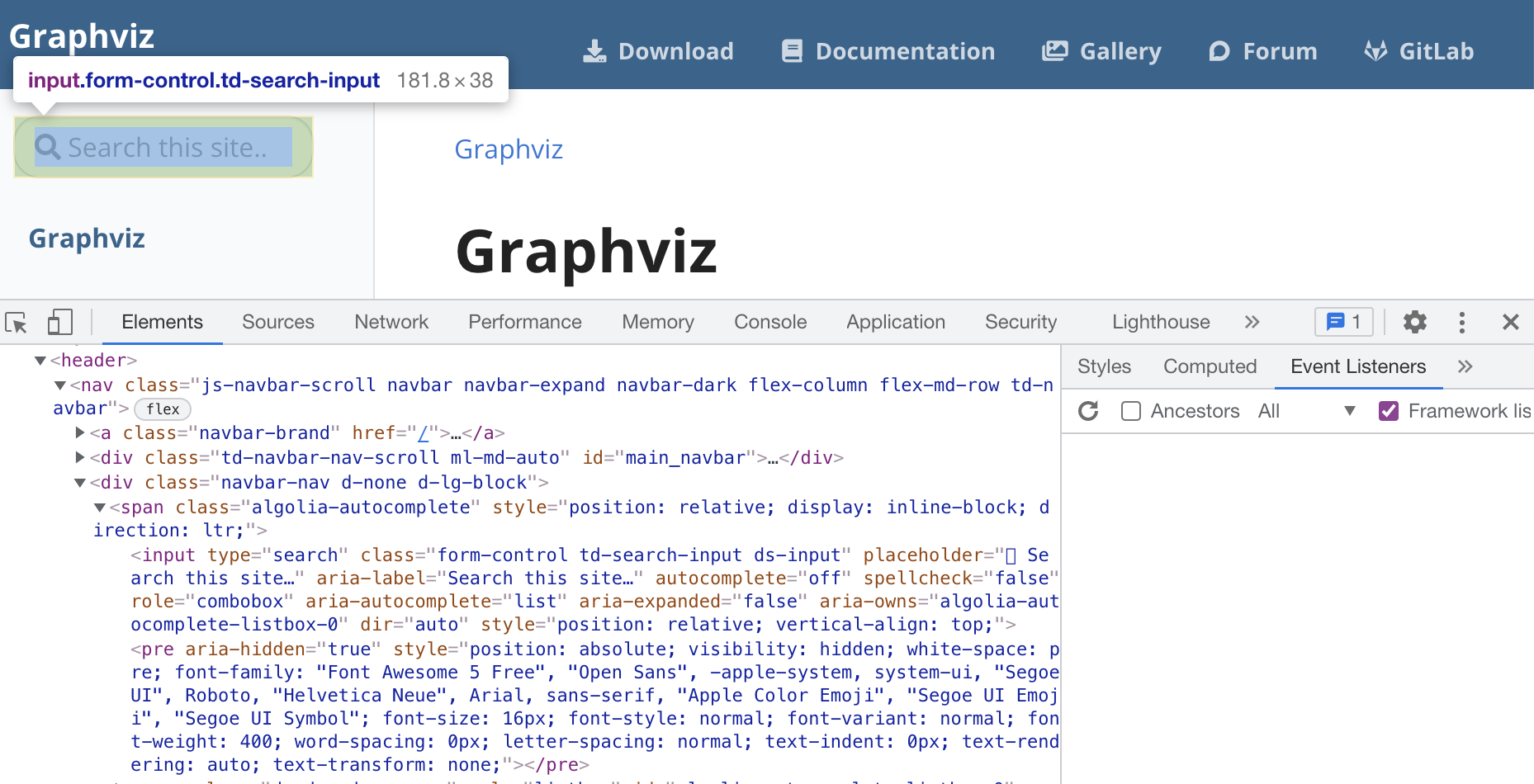Click the Graphviz sidebar section link
This screenshot has height=784, width=1534.
[87, 239]
